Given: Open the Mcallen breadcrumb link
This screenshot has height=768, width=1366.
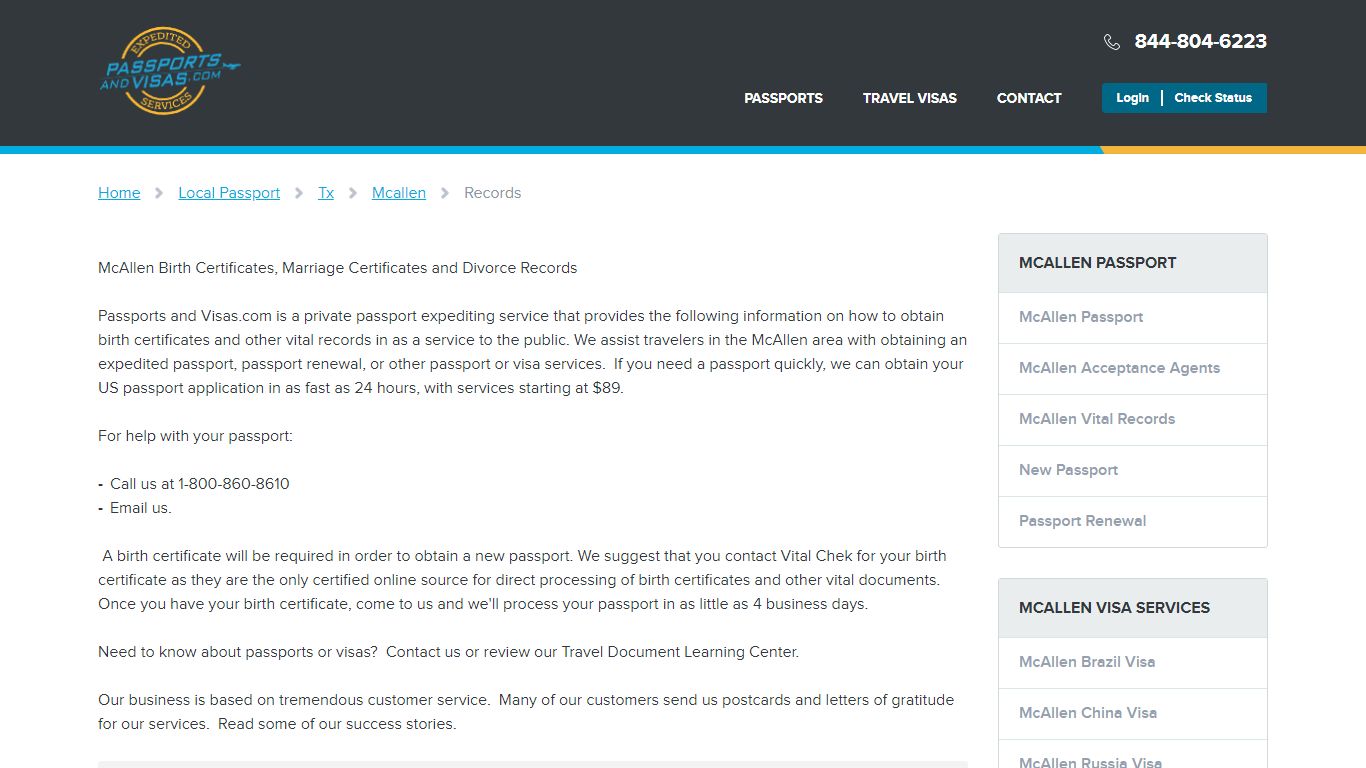Looking at the screenshot, I should point(399,193).
